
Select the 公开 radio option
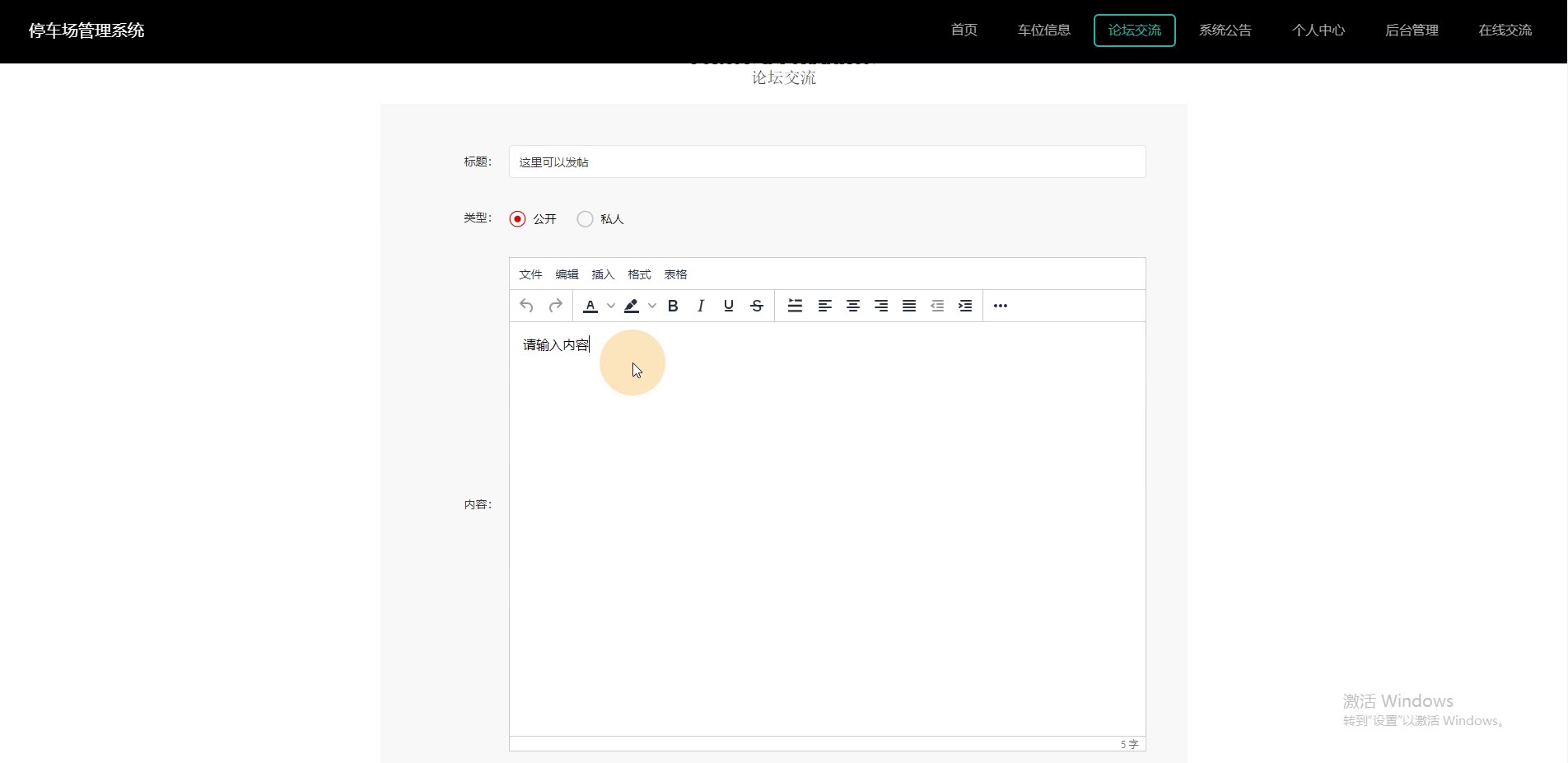(518, 219)
